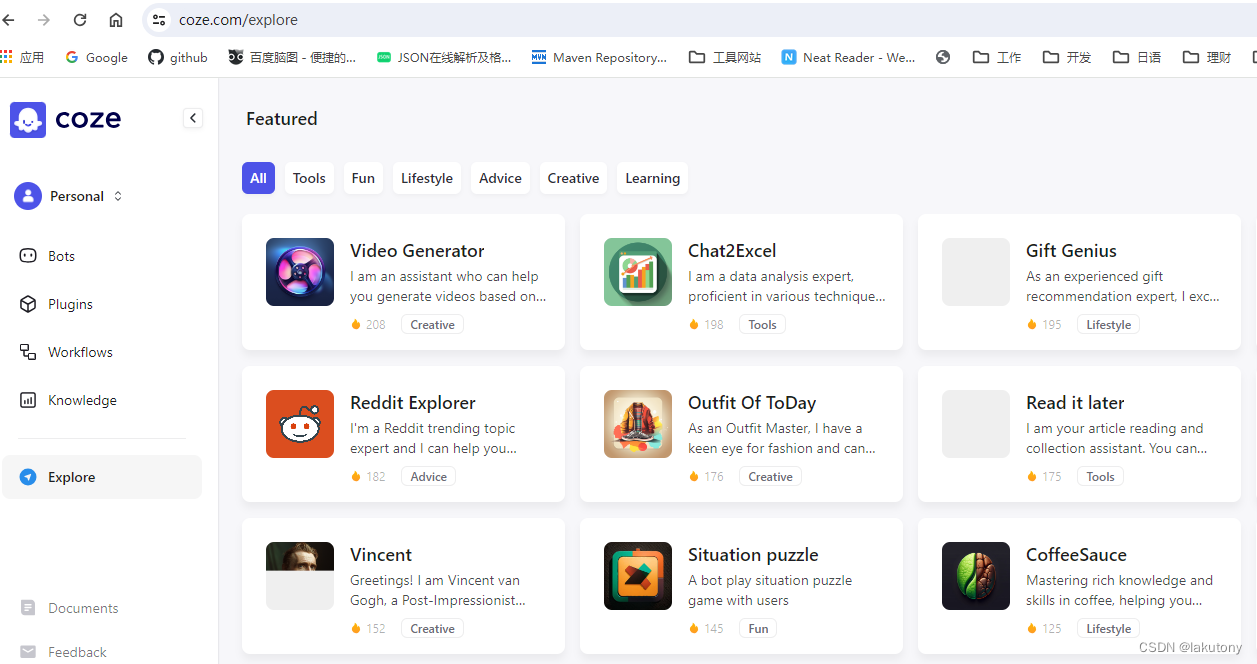Viewport: 1257px width, 664px height.
Task: Click the CoffeeSauce coffee bean icon
Action: [976, 576]
